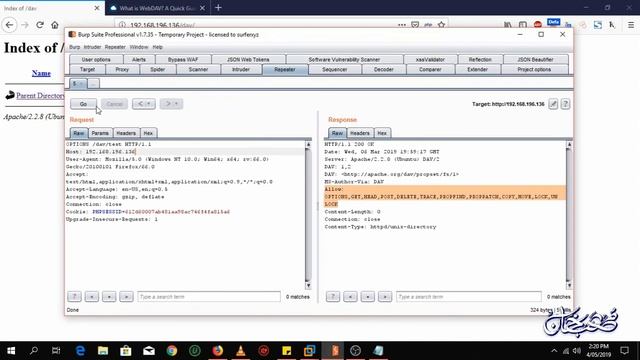This screenshot has height=360, width=640.
Task: Open the xssValidator tab
Action: [x=430, y=60]
